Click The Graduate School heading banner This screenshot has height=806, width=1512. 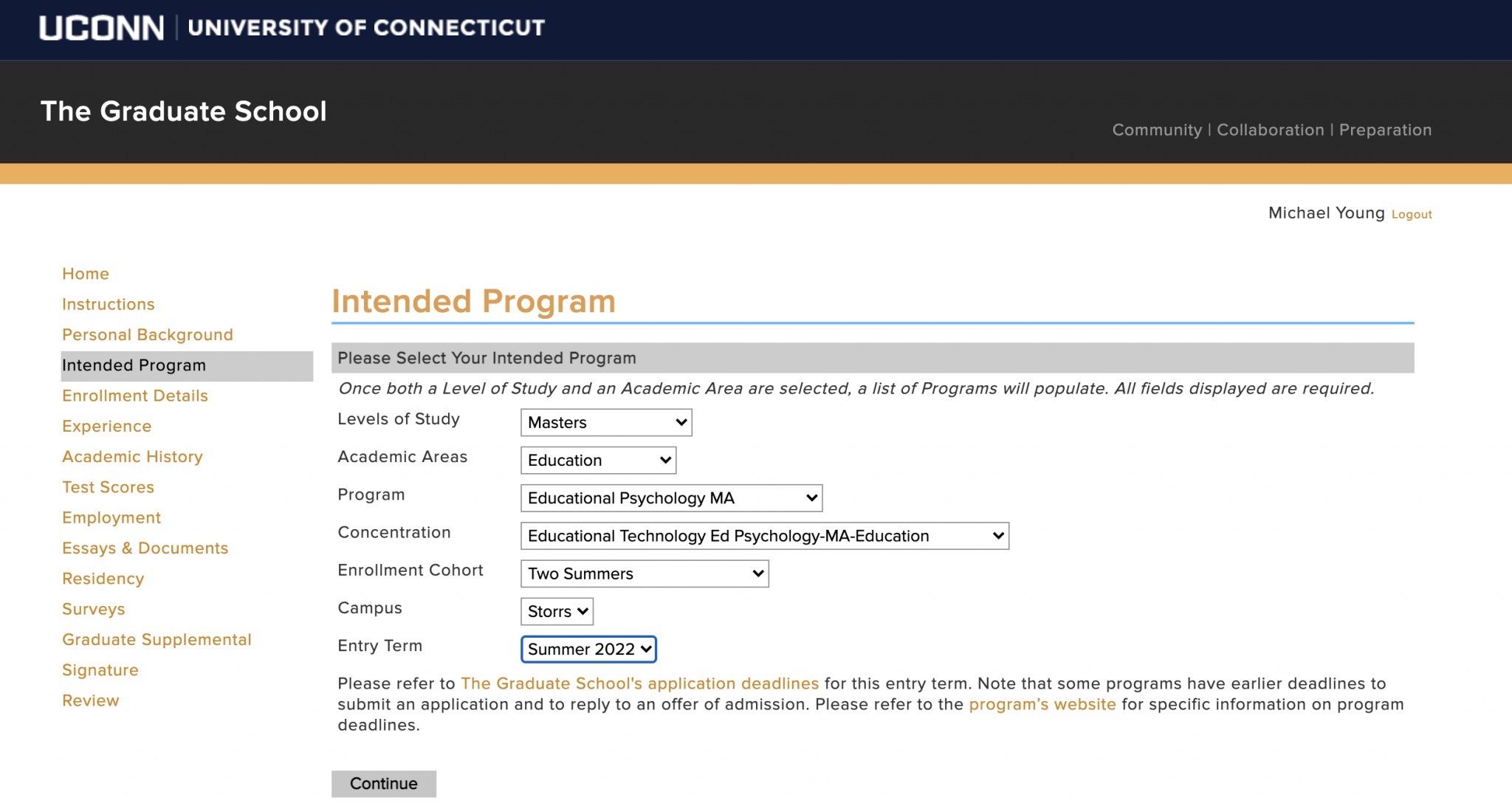182,111
